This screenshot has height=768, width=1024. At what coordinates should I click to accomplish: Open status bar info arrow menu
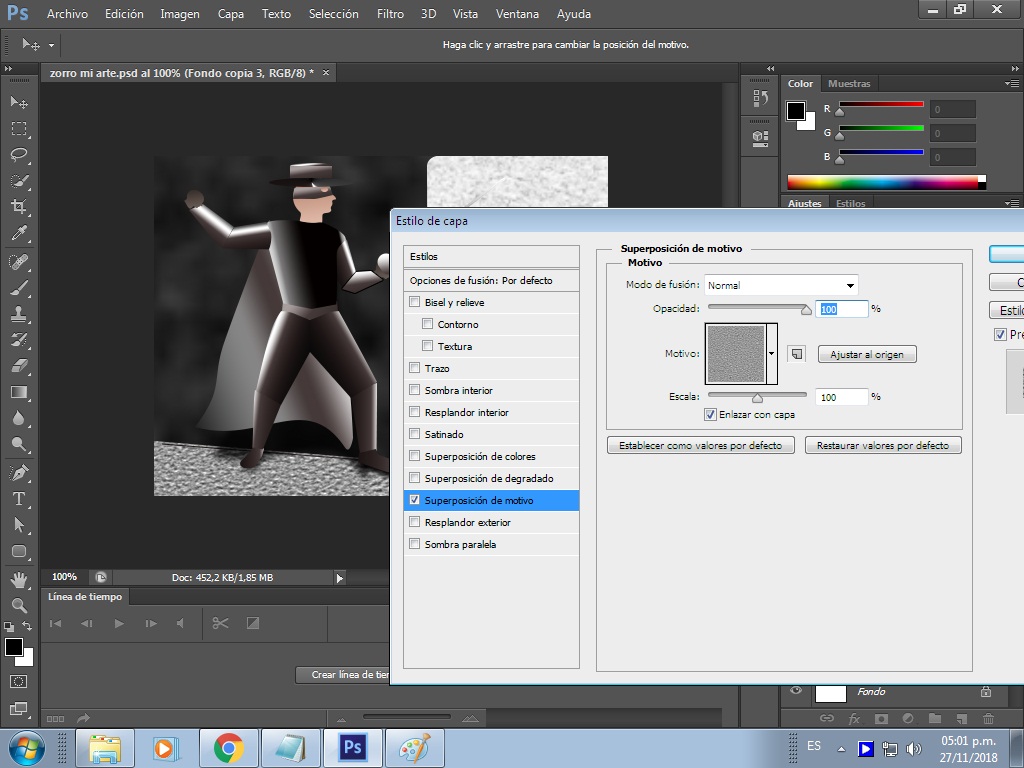[340, 577]
